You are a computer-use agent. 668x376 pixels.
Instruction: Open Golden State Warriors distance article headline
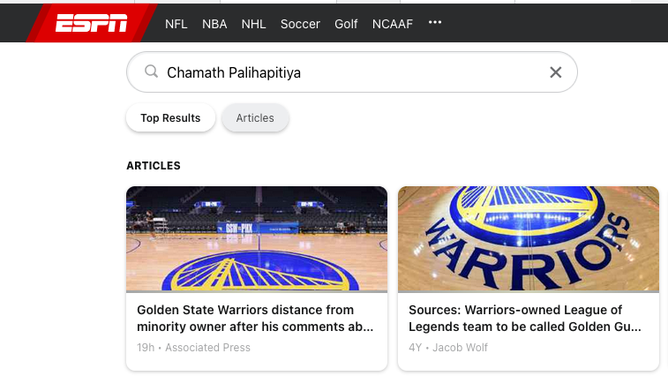click(255, 318)
